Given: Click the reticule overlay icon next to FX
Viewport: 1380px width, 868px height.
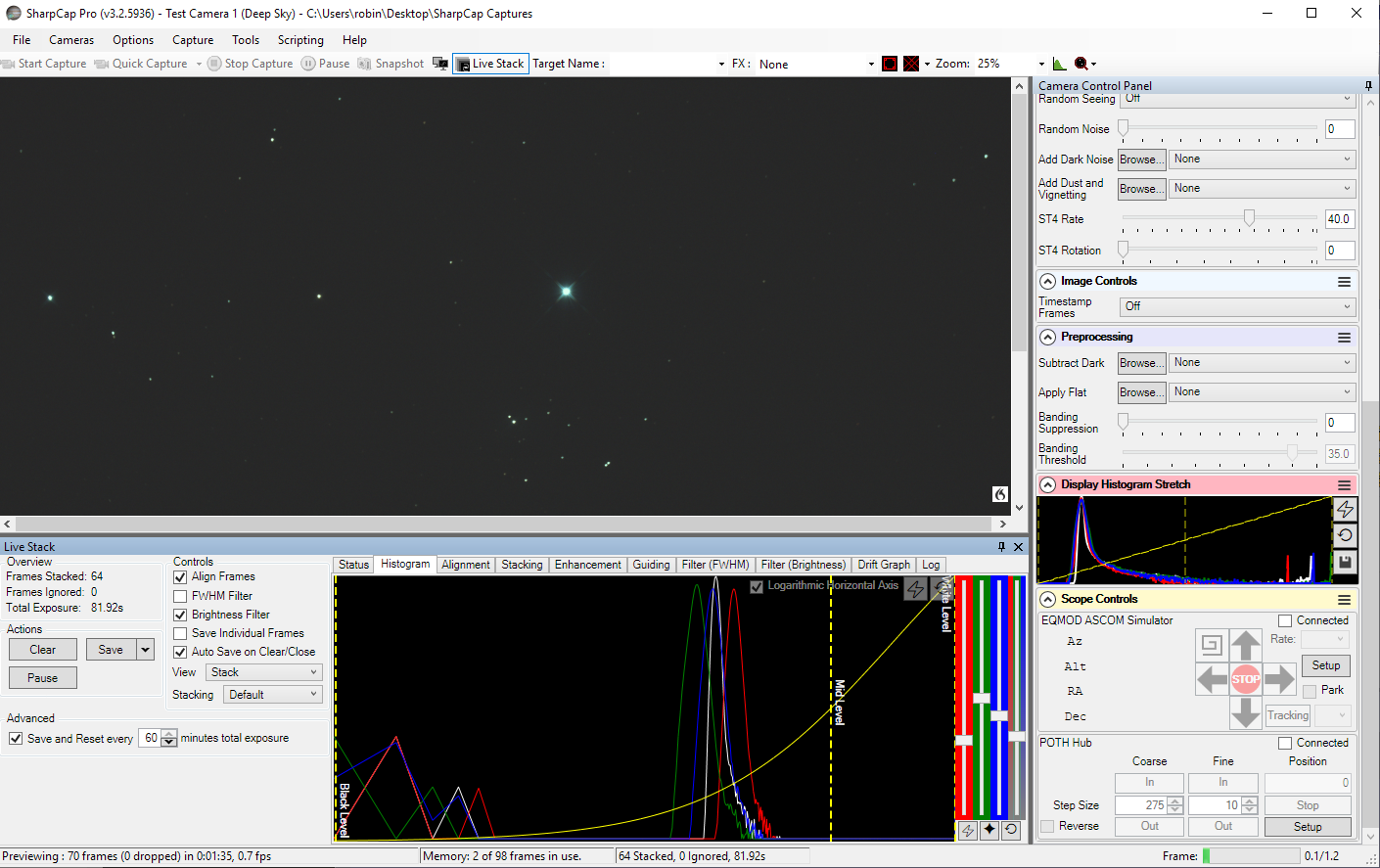Looking at the screenshot, I should click(x=889, y=64).
